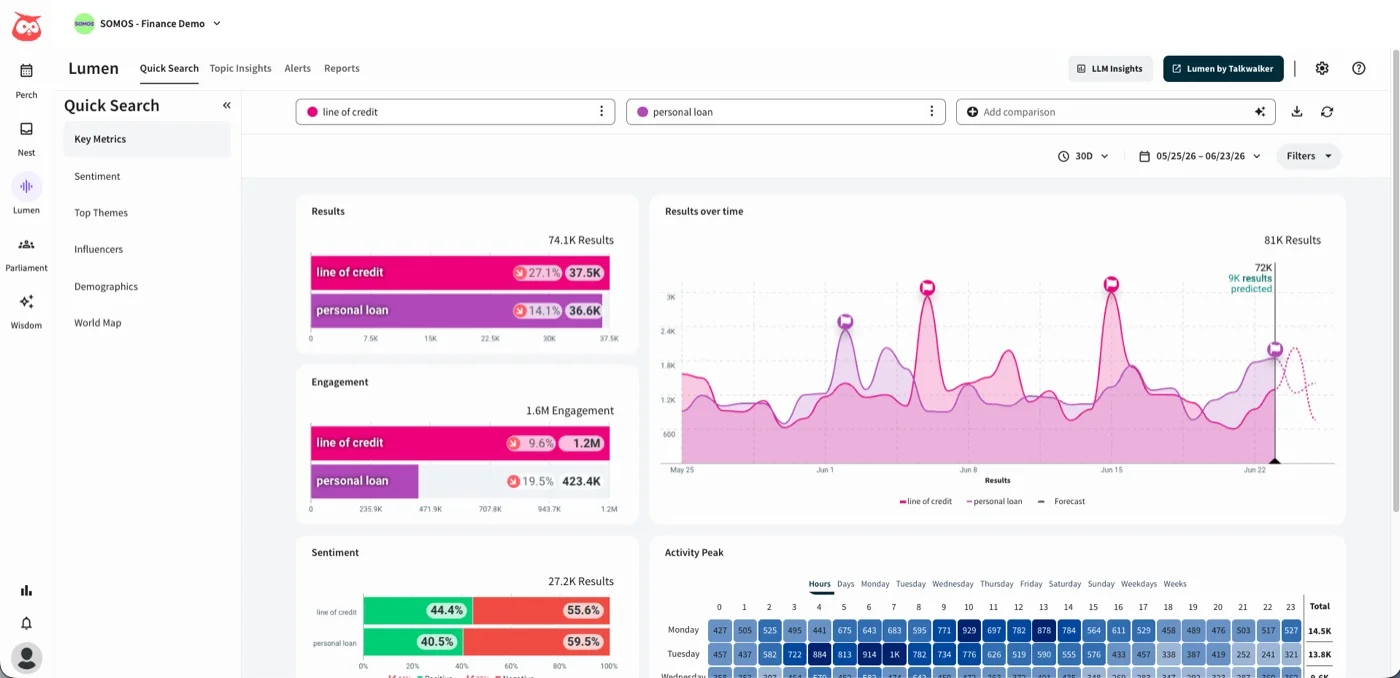Screen dimensions: 1400x678
Task: Select Monday in Activity Peak
Action: pos(875,584)
